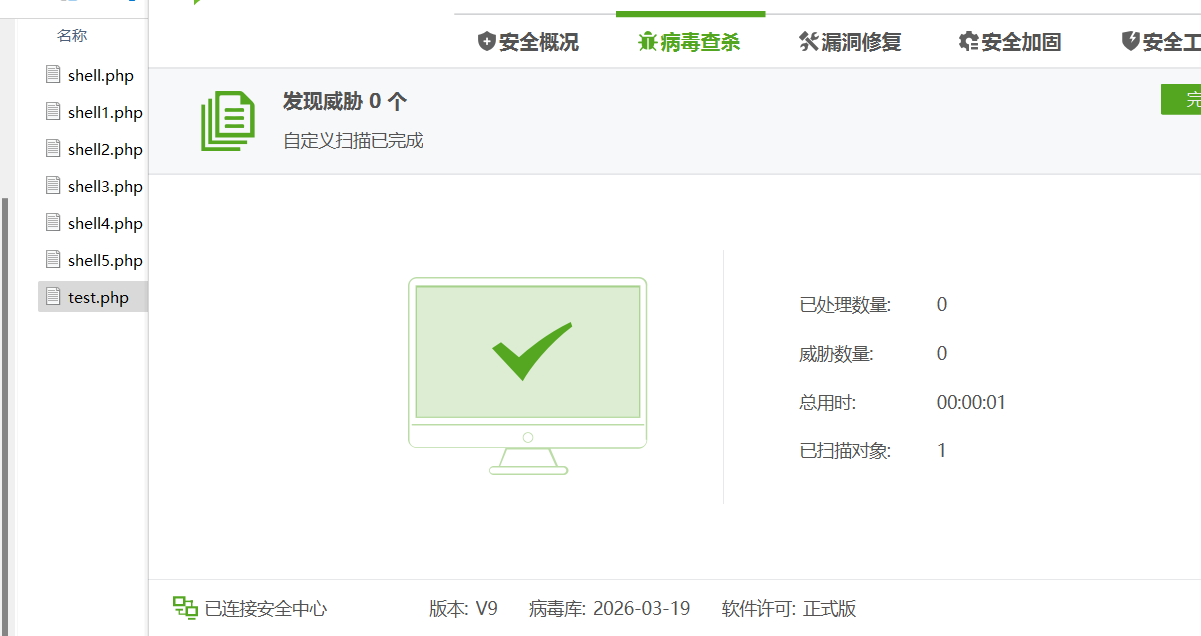Click the highlighted test.php file

pyautogui.click(x=98, y=298)
